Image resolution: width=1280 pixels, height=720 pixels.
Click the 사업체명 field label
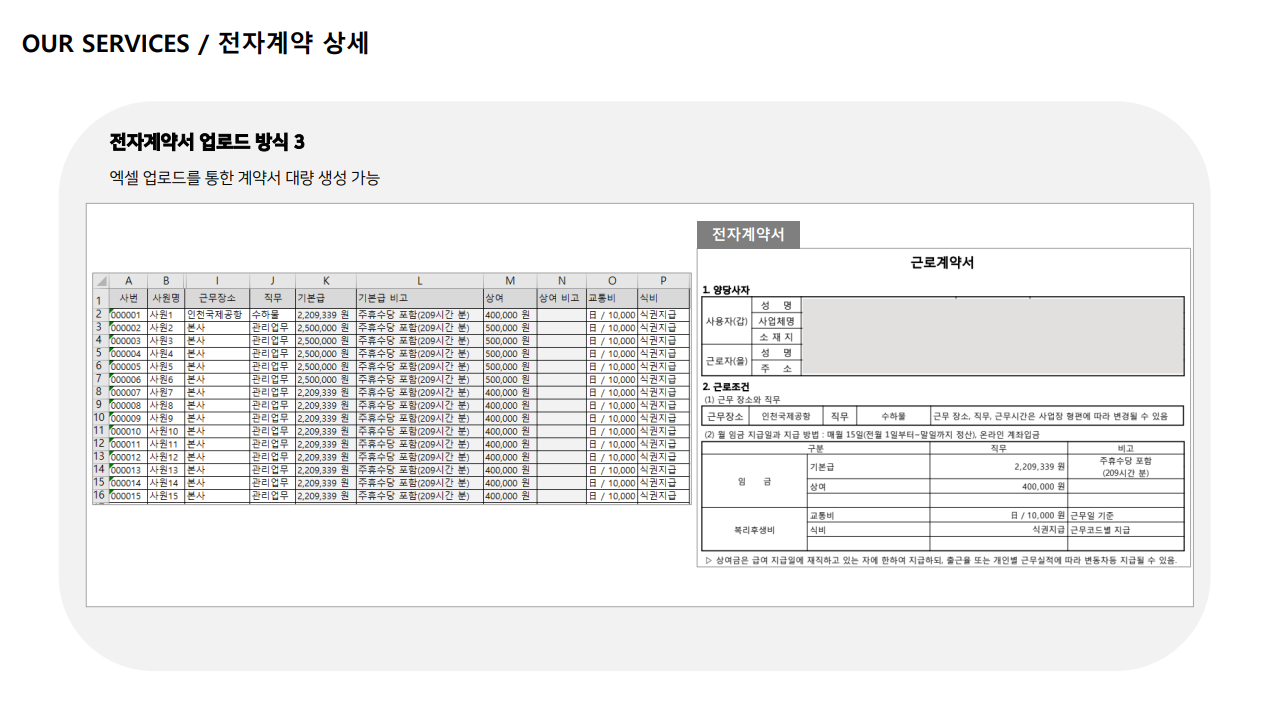tap(777, 321)
